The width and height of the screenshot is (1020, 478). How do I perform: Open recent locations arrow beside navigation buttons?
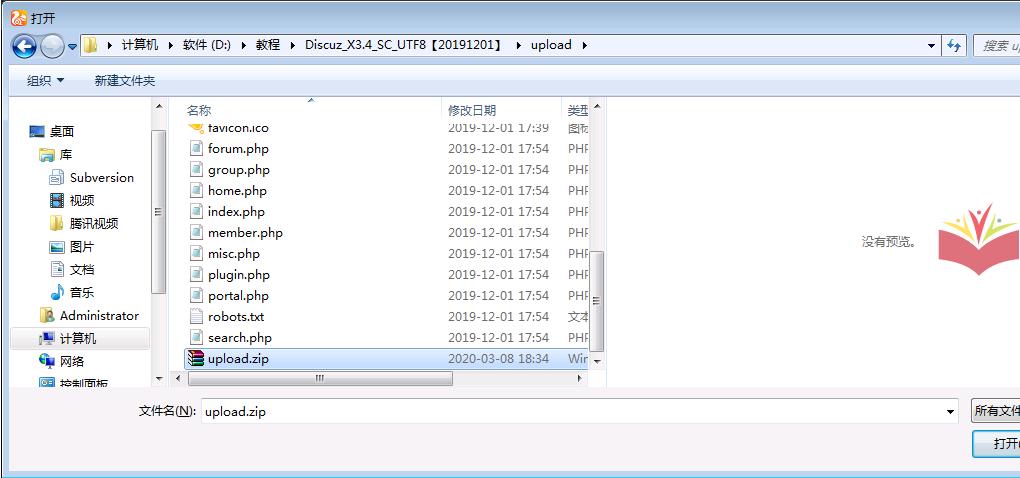[72, 46]
